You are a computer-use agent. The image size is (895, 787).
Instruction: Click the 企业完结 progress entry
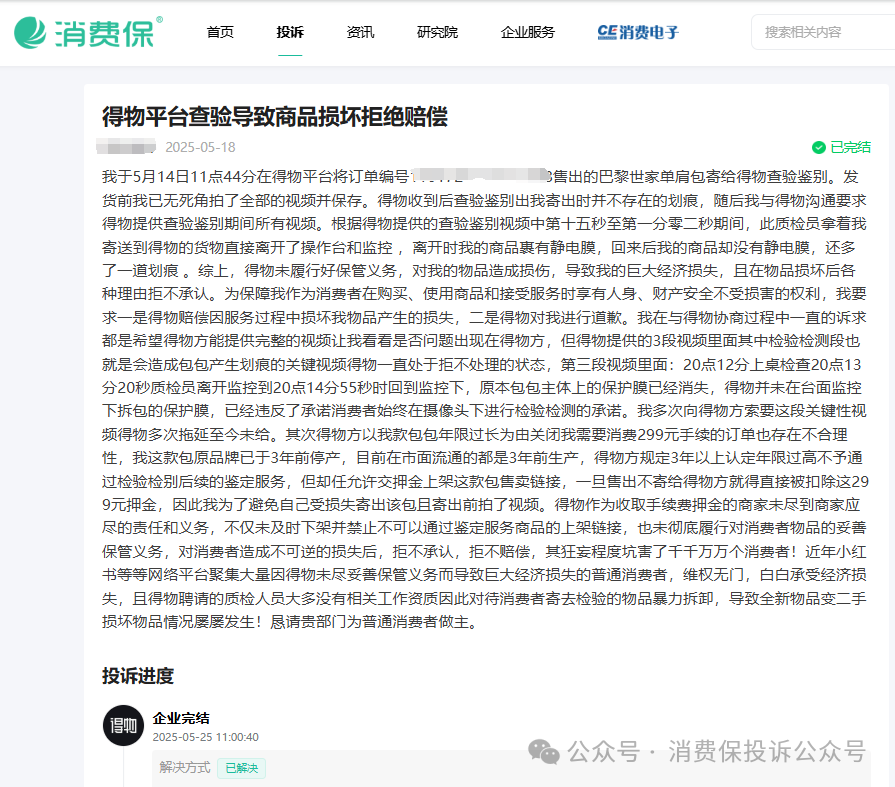tap(181, 718)
